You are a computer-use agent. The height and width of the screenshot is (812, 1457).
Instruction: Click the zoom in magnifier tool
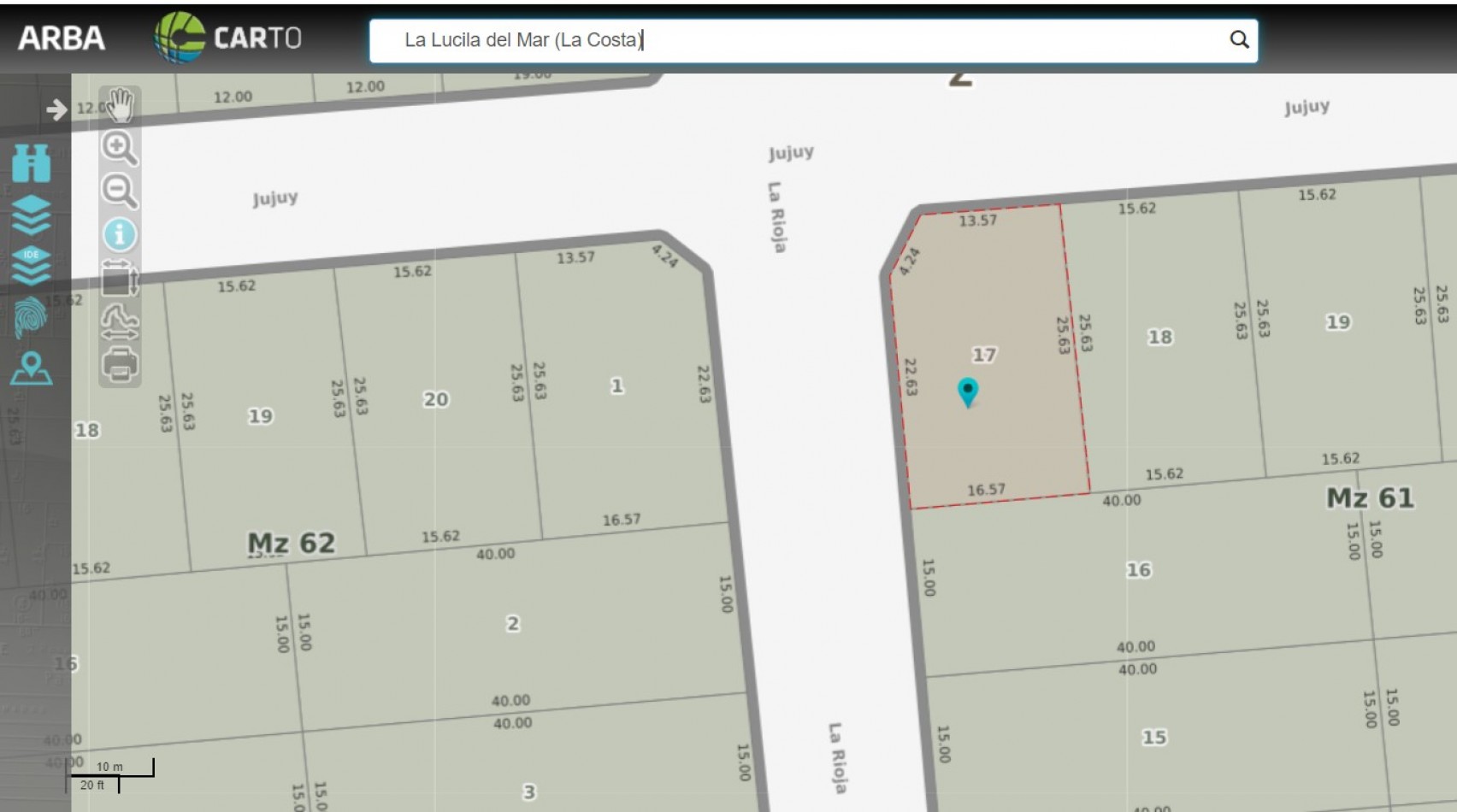(x=120, y=147)
